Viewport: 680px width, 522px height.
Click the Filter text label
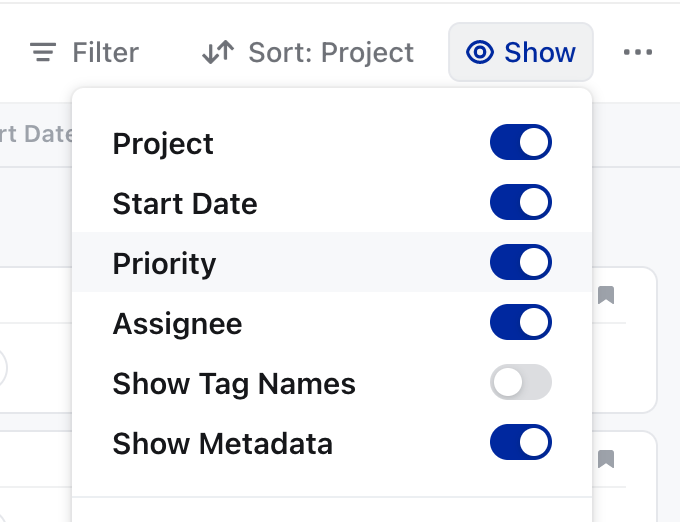pos(105,52)
